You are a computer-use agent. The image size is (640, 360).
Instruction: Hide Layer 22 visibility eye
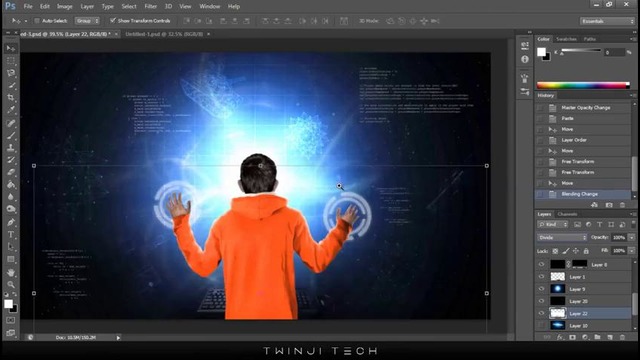(x=541, y=313)
